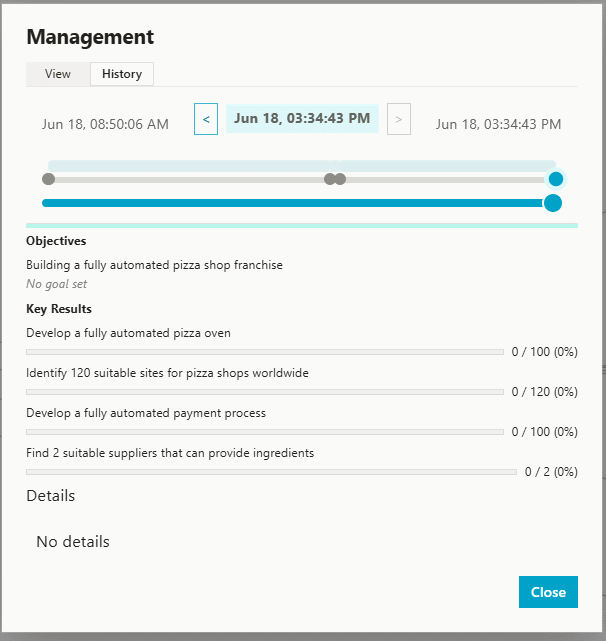Click the automated pizza oven progress bar
The image size is (606, 641).
click(265, 352)
